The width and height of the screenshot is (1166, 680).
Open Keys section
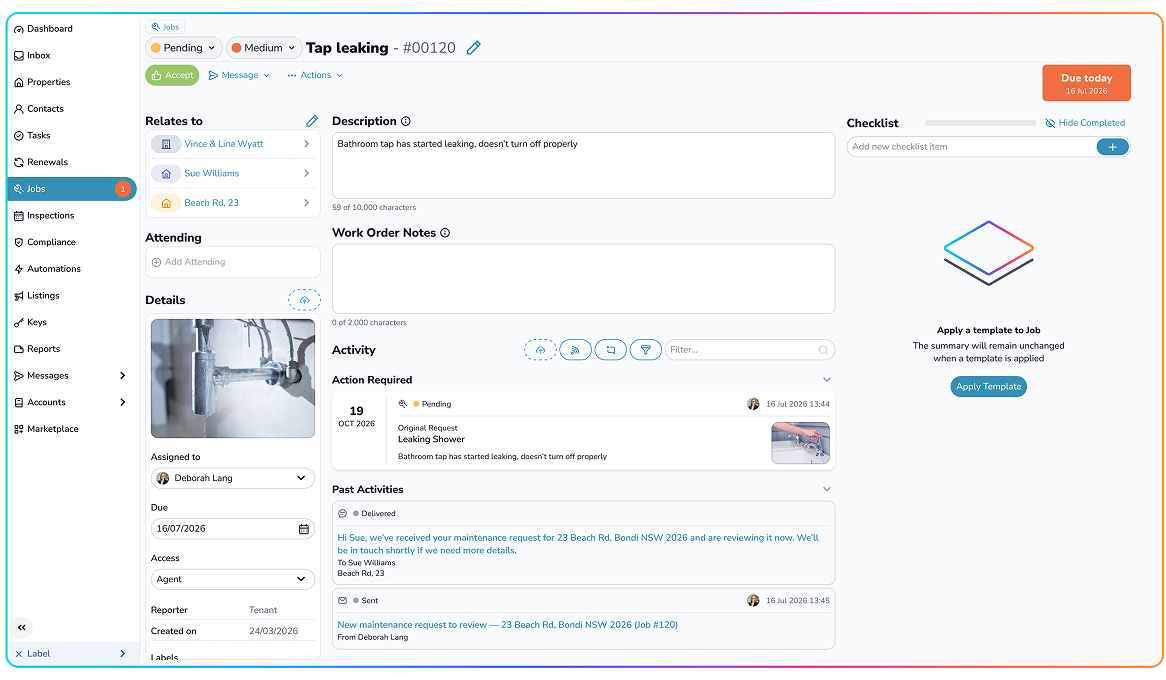tap(30, 323)
